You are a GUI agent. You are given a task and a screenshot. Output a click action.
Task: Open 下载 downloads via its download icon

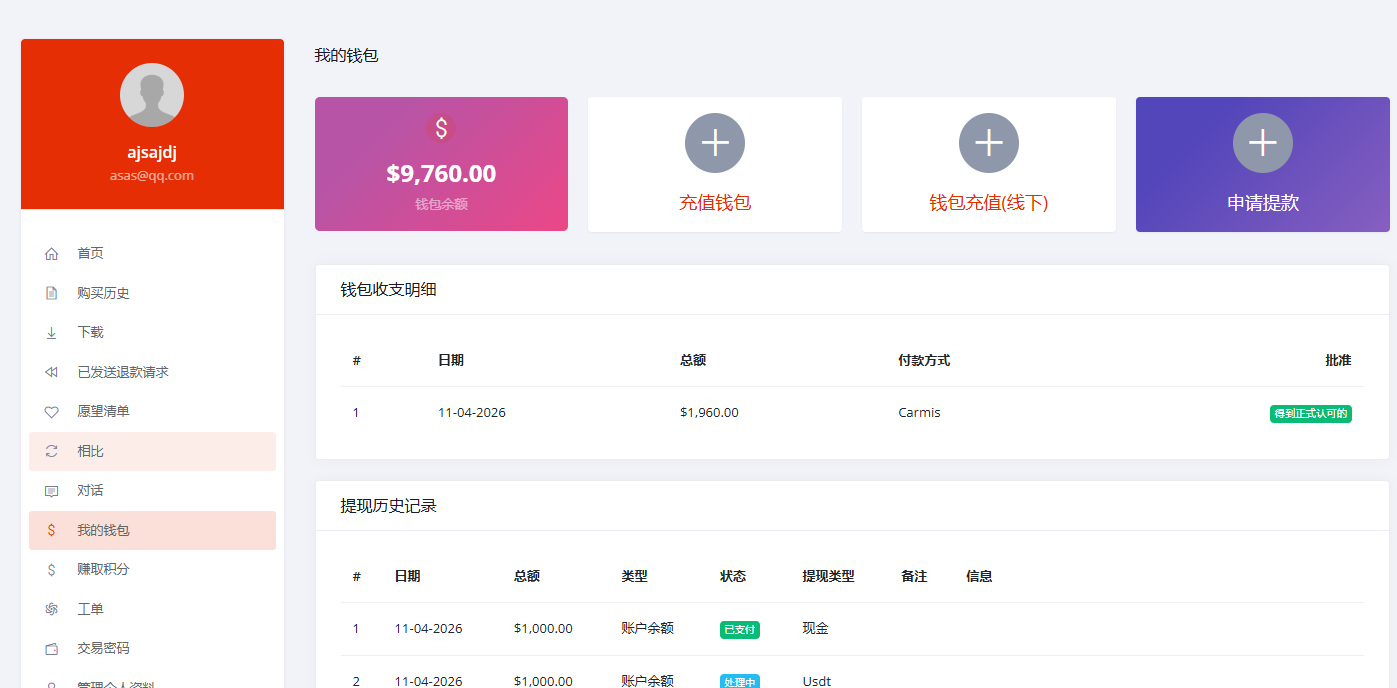[x=51, y=332]
